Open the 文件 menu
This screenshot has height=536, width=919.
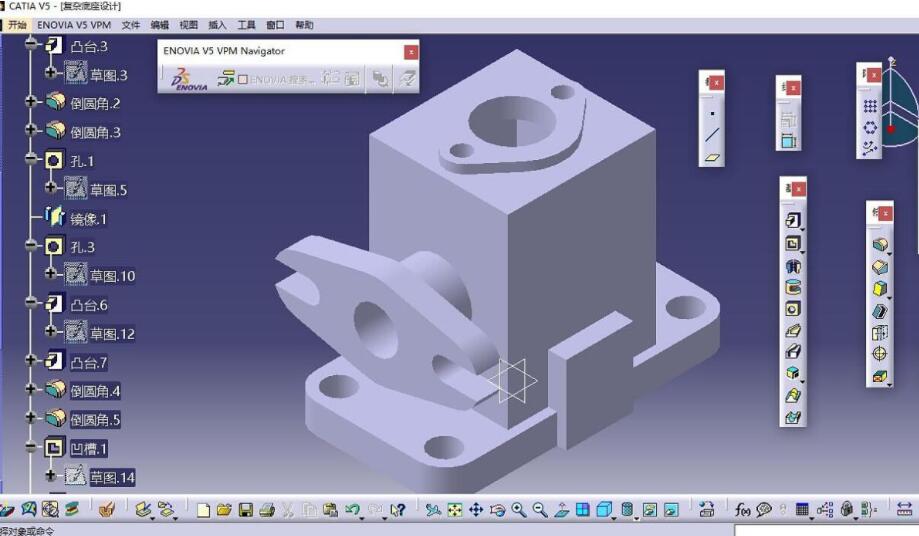[131, 24]
